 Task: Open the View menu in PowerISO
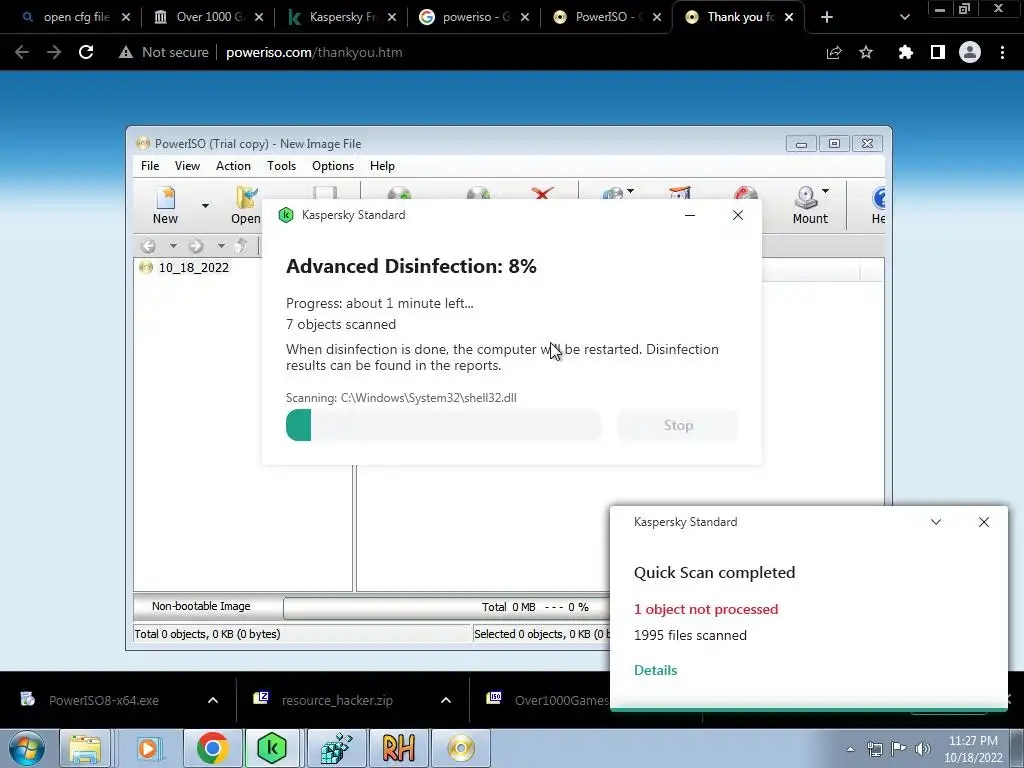[187, 166]
